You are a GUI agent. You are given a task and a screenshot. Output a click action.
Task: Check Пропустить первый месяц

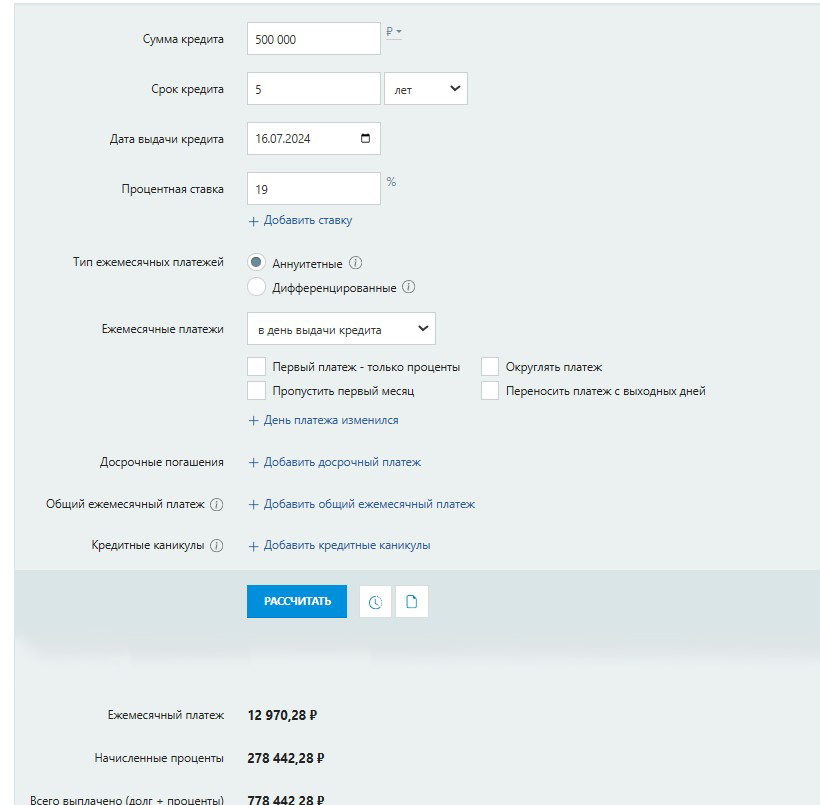[x=256, y=391]
